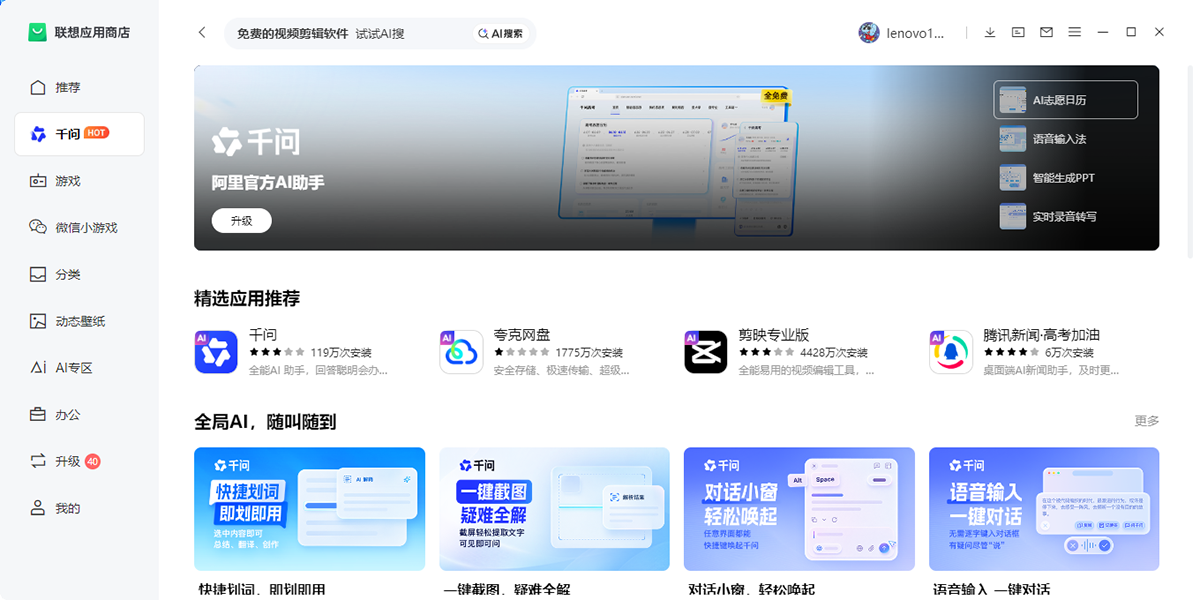Image resolution: width=1200 pixels, height=600 pixels.
Task: Open the 对话小窗 轻松唤起 card
Action: 799,509
